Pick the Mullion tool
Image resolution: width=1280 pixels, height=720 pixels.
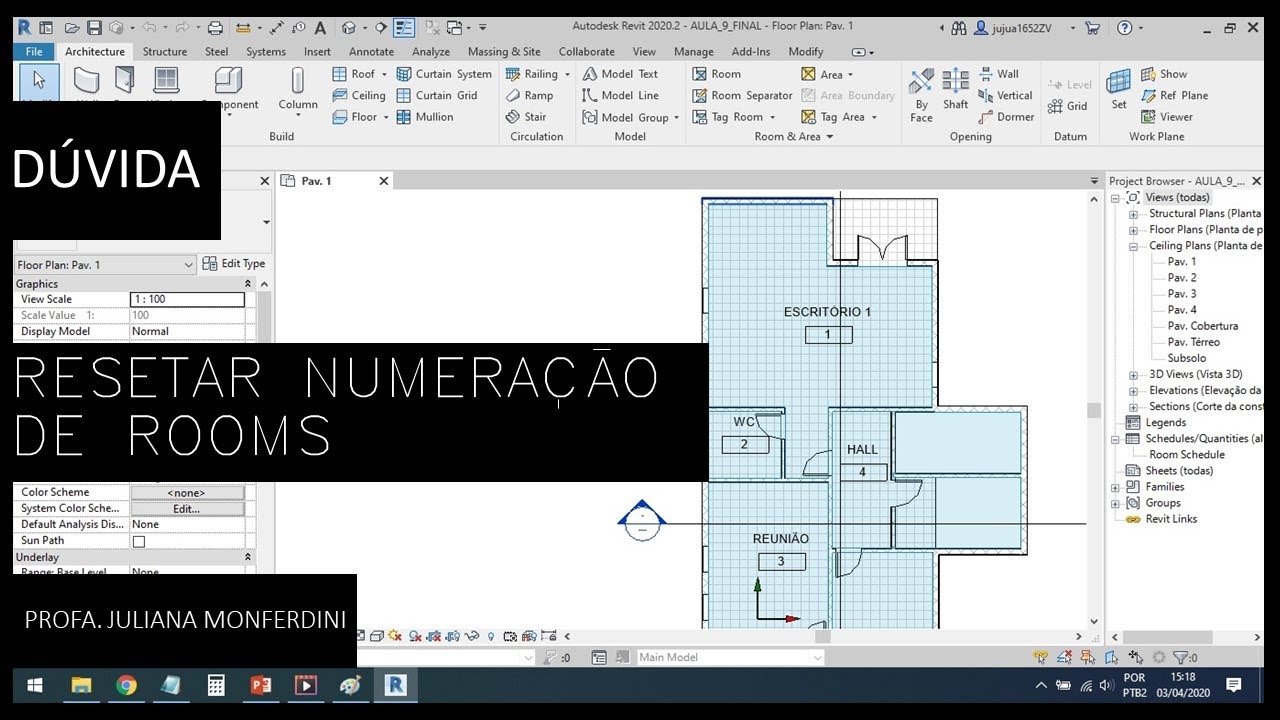click(425, 117)
